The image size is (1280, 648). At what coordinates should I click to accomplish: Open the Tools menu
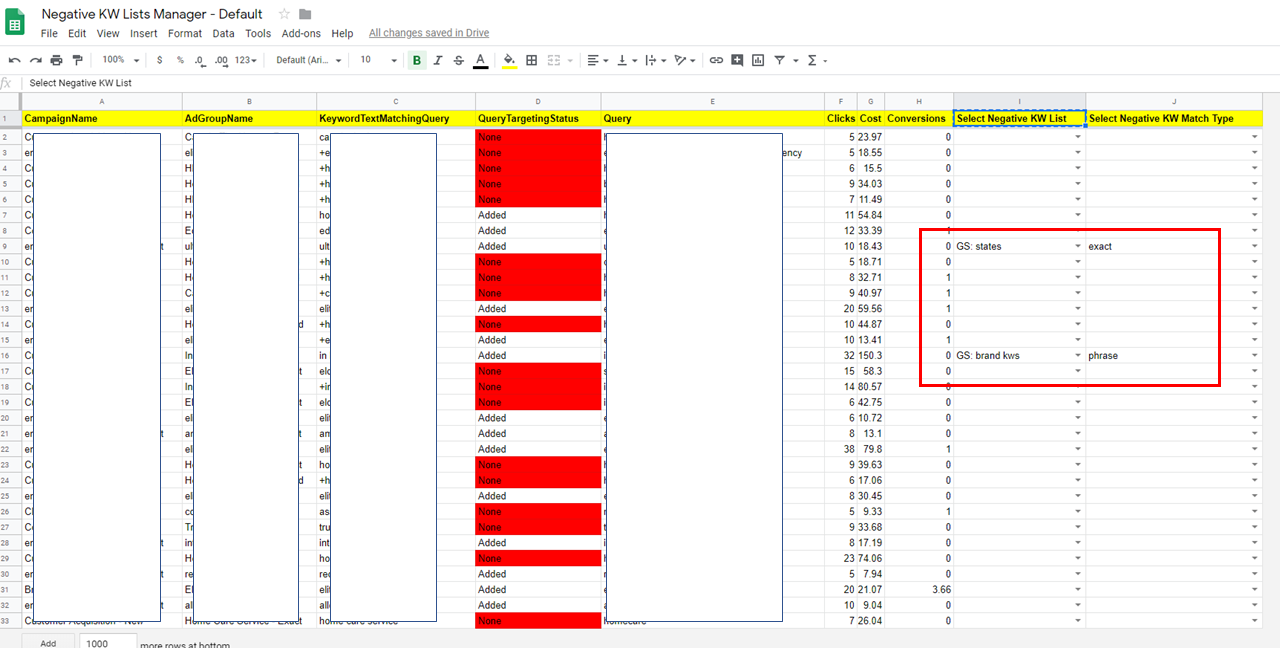[258, 33]
